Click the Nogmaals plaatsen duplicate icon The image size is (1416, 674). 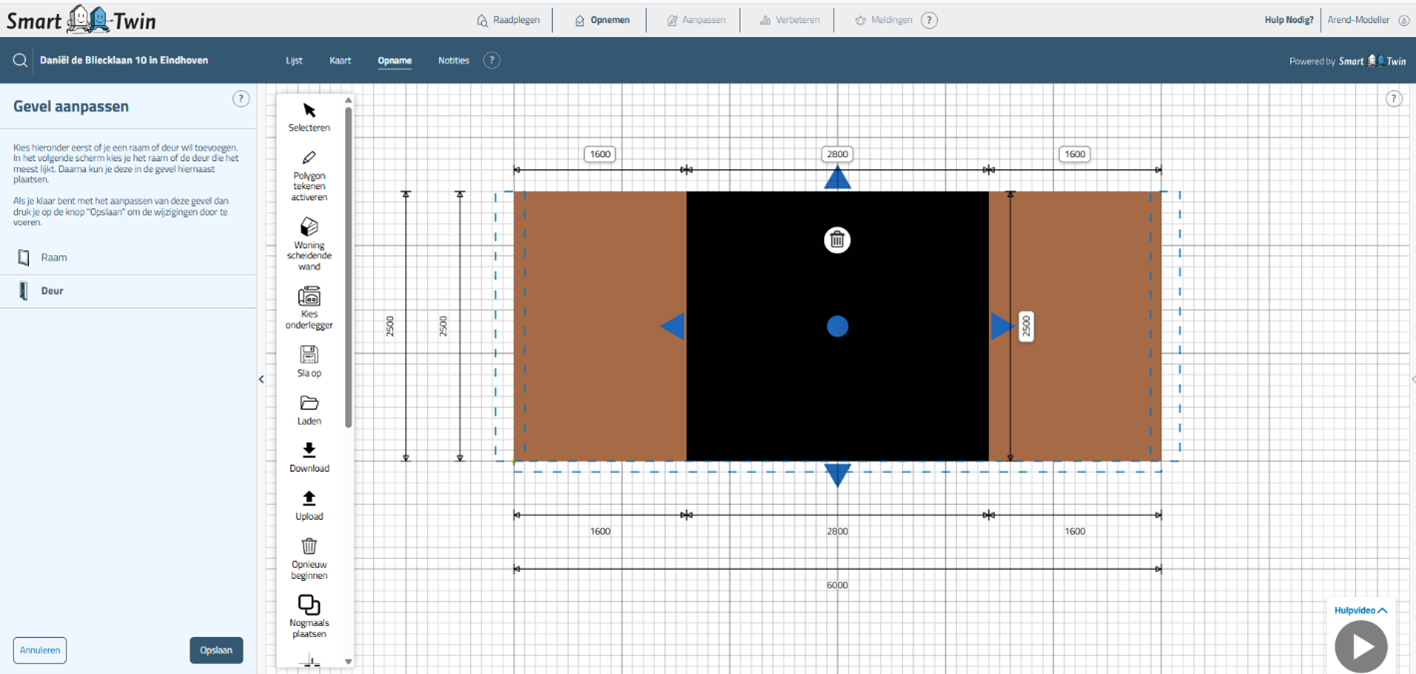(x=309, y=605)
